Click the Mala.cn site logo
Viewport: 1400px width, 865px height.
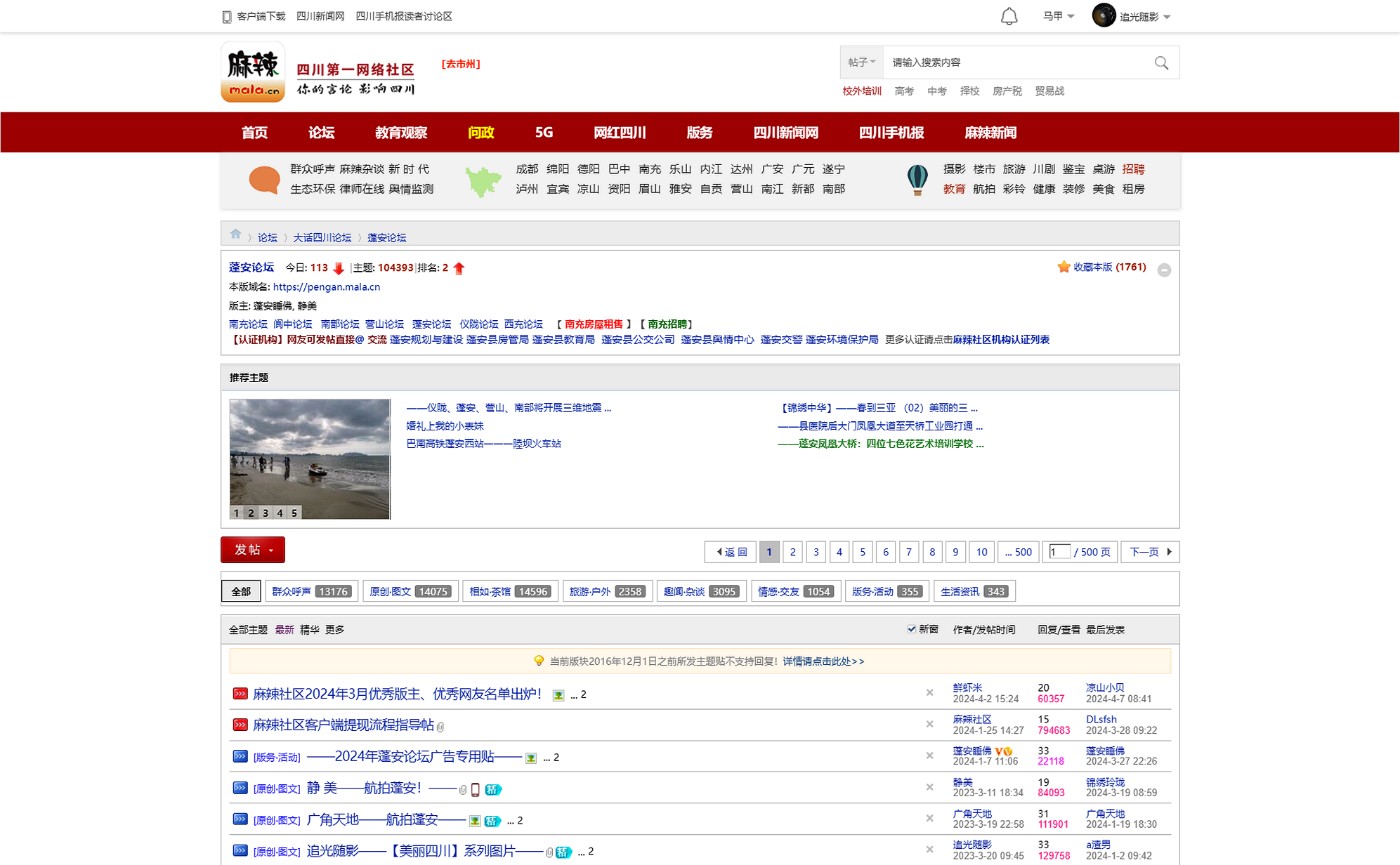[x=253, y=72]
